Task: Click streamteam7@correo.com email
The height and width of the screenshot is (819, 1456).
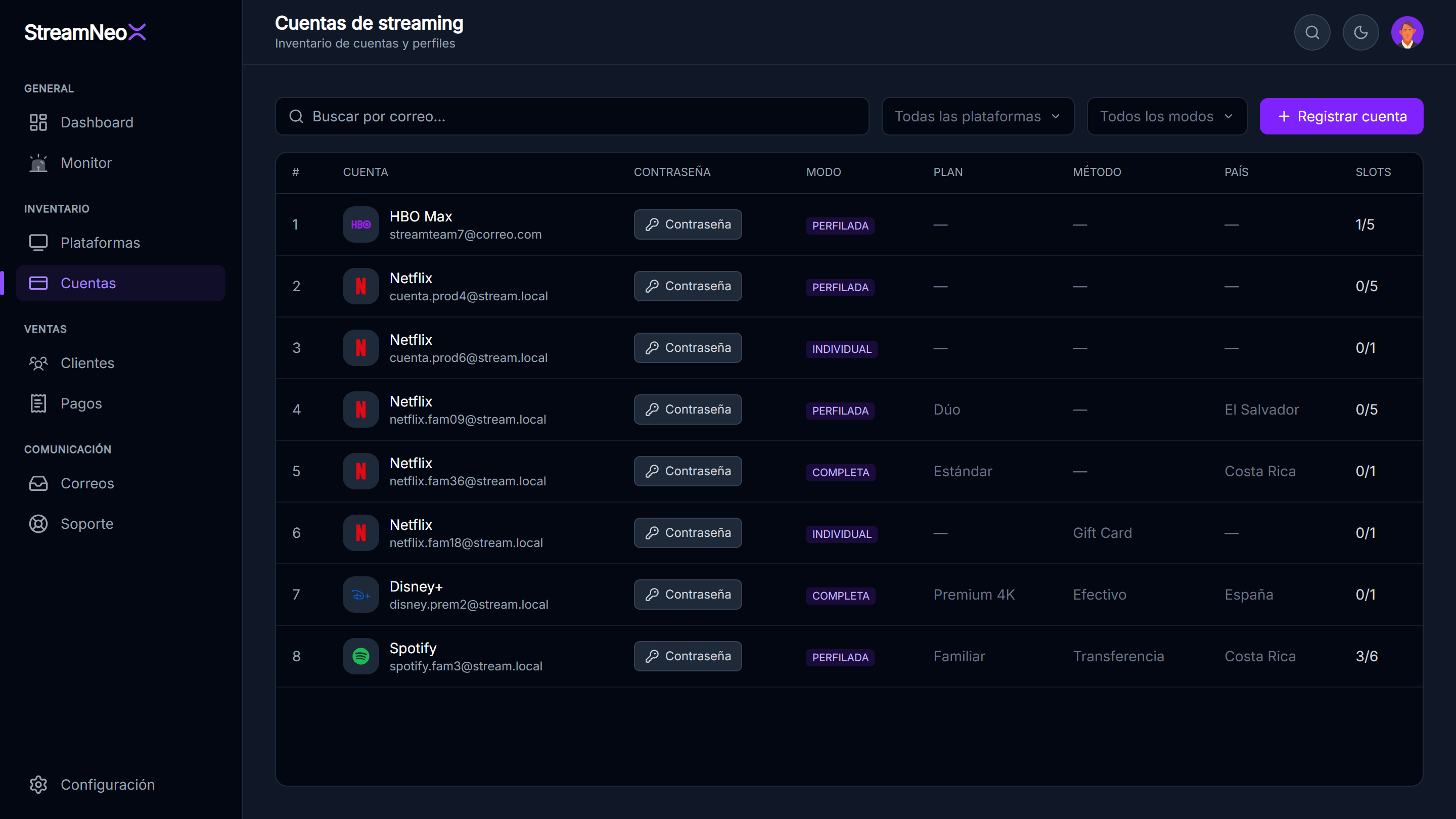Action: pos(465,235)
